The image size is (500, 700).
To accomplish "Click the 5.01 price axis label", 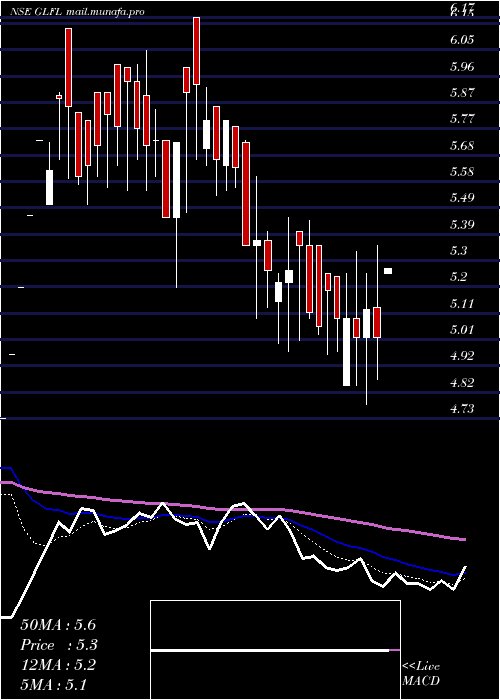I will (x=462, y=330).
